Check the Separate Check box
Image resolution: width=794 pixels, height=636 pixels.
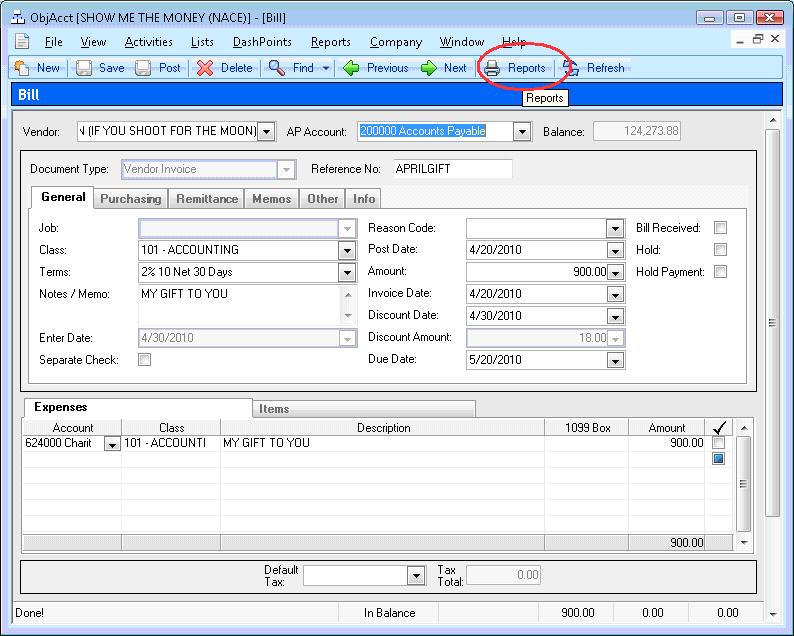click(x=145, y=360)
